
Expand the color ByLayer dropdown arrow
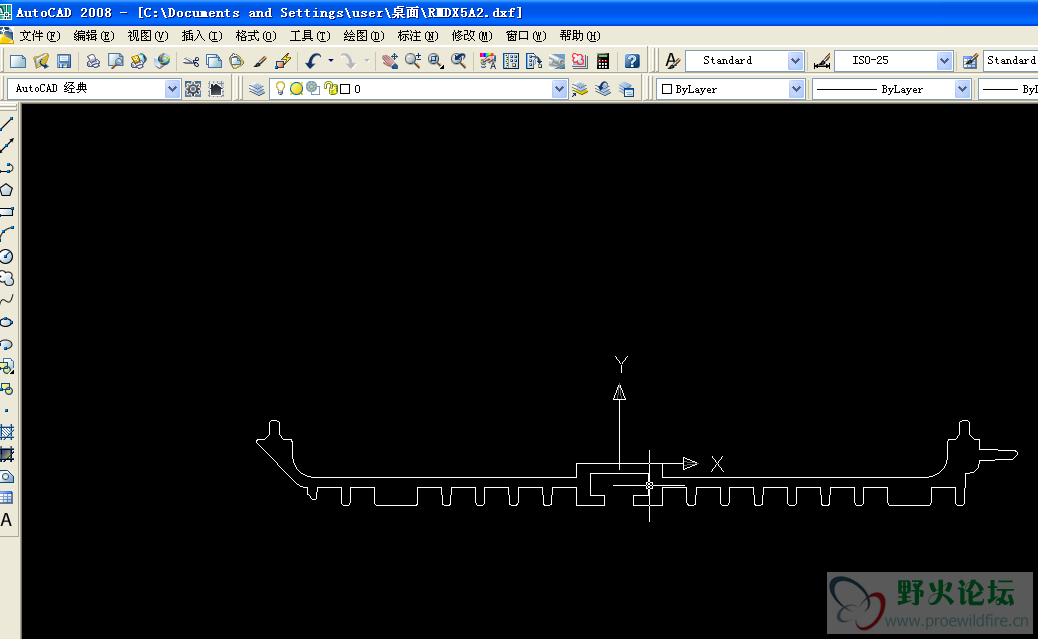[x=796, y=89]
